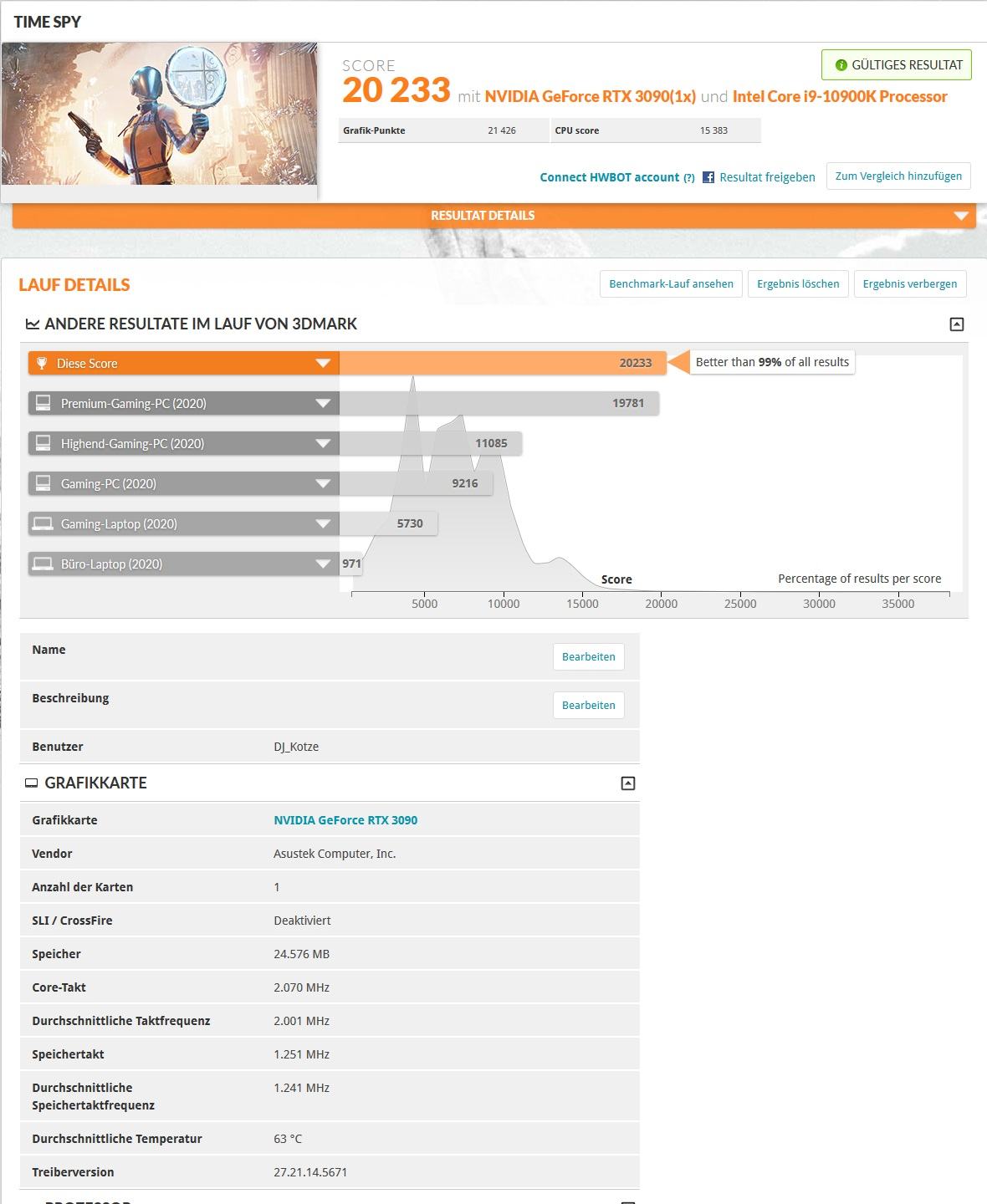Open the Gaming-PC (2020) dropdown arrow
987x1204 pixels.
323,483
